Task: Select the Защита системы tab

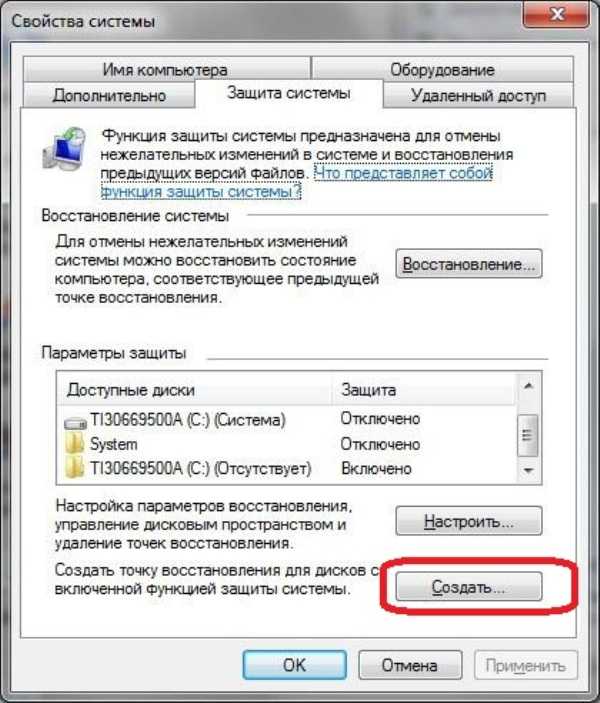Action: coord(289,93)
